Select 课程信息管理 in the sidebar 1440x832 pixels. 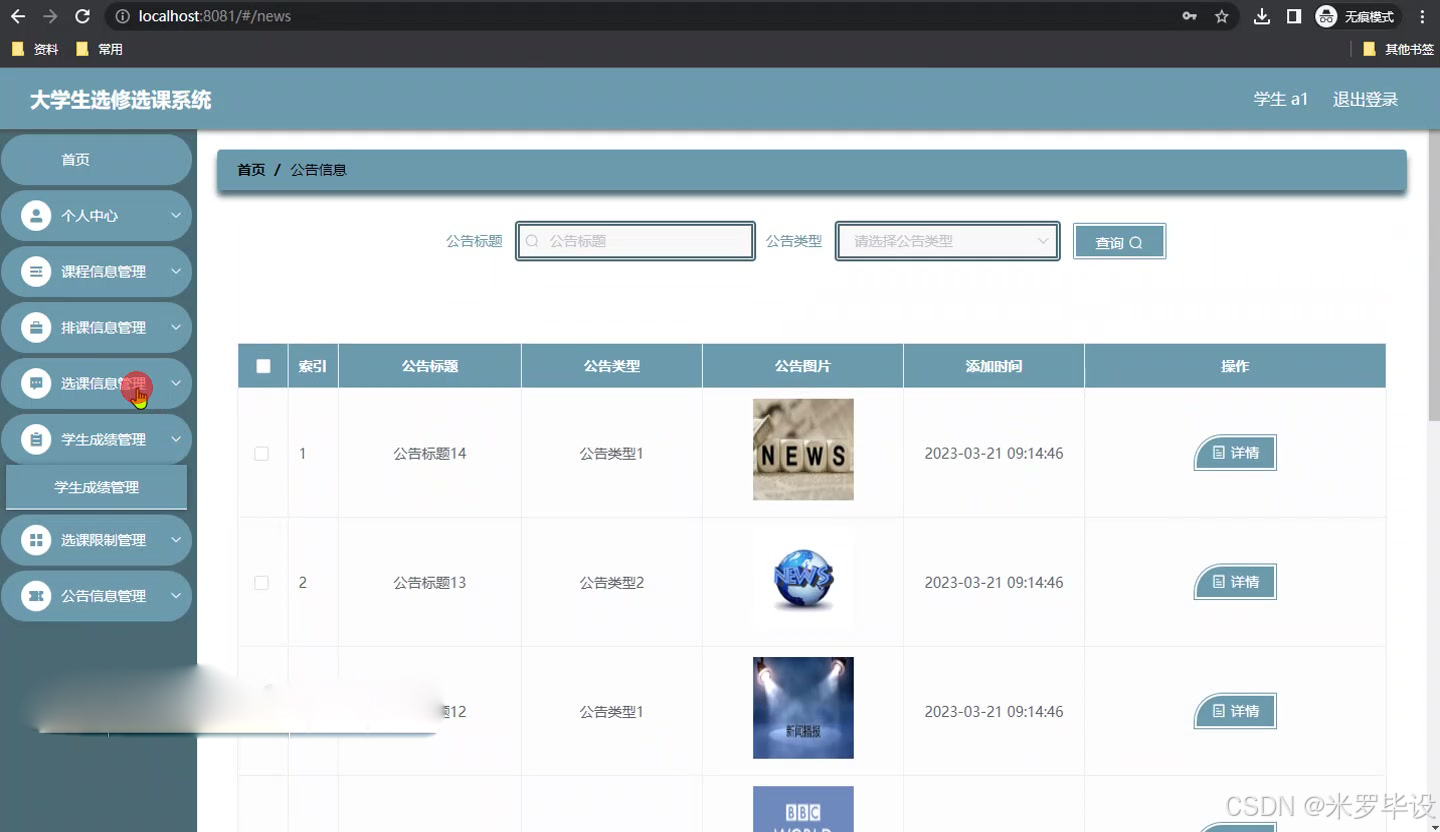[x=96, y=271]
